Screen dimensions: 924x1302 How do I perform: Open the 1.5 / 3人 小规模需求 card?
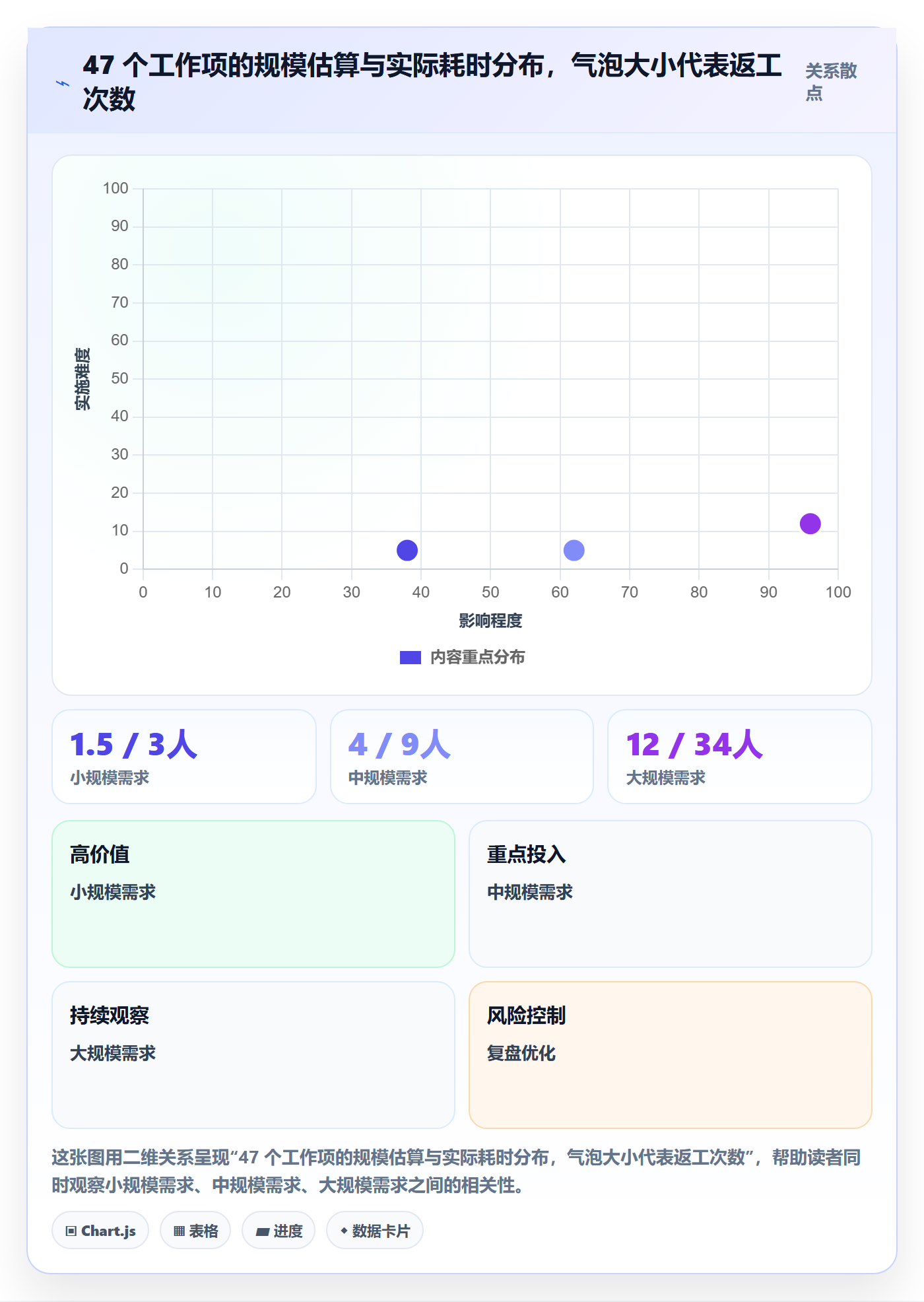[184, 757]
